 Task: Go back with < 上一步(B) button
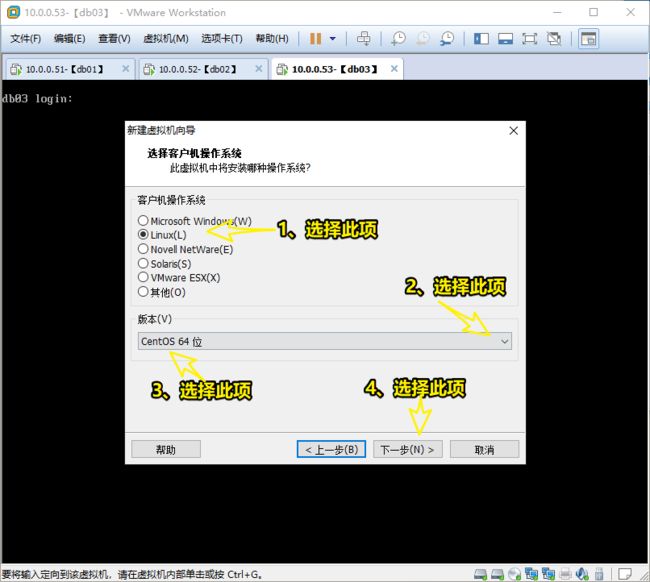pos(331,449)
